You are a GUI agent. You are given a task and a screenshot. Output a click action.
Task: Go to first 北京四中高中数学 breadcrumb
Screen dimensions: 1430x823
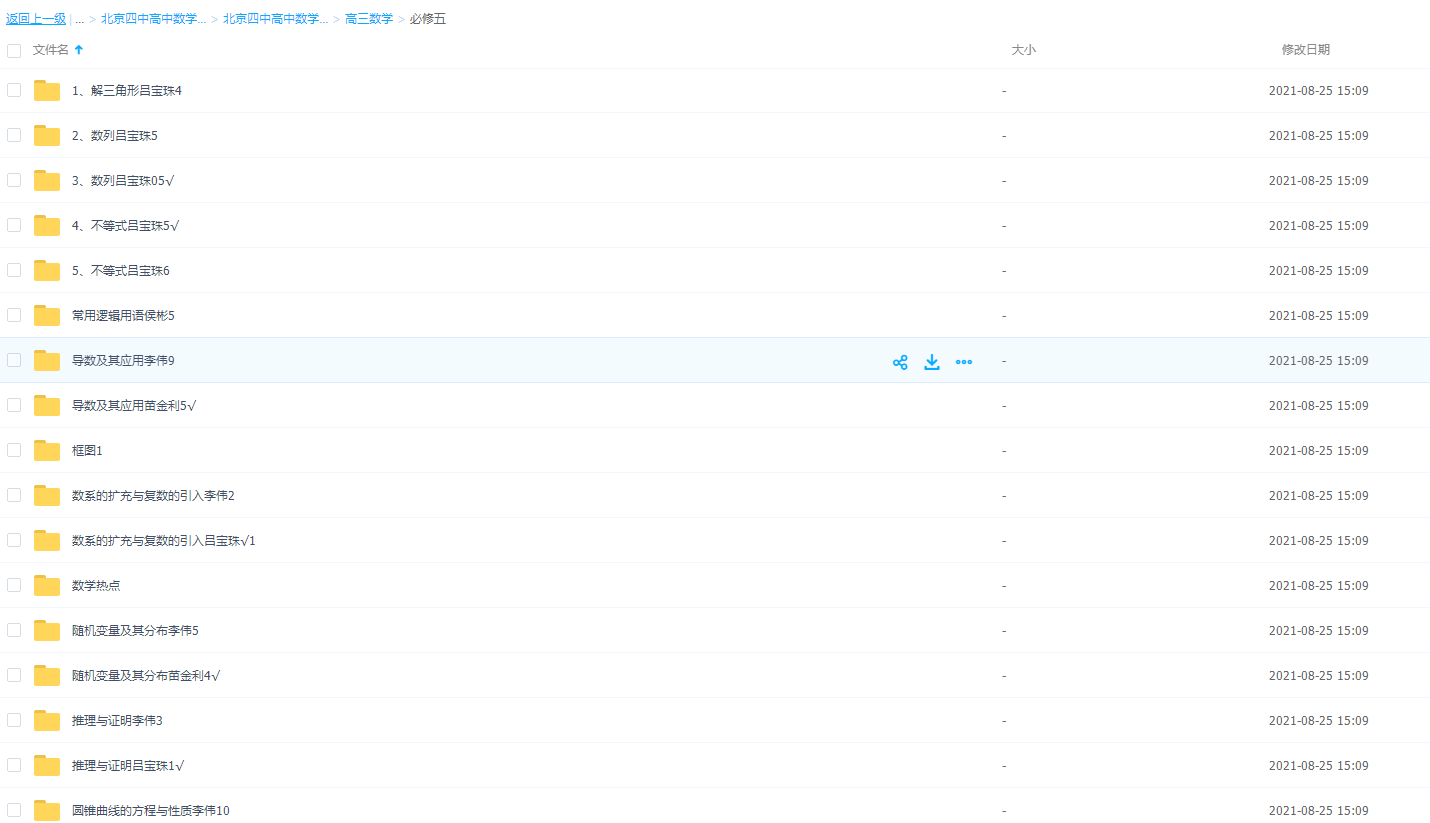pos(153,19)
